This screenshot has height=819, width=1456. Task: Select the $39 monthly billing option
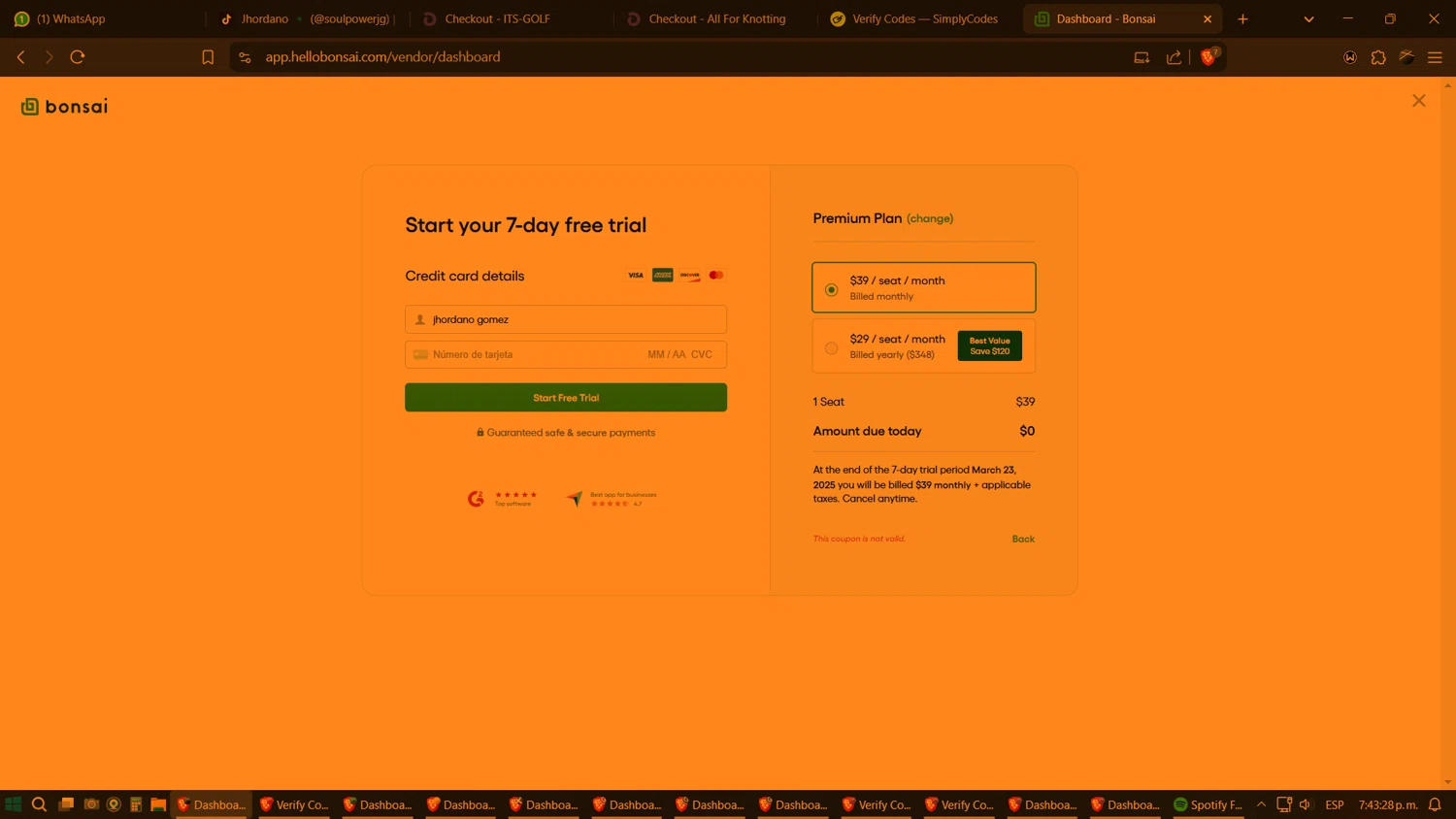coord(924,287)
